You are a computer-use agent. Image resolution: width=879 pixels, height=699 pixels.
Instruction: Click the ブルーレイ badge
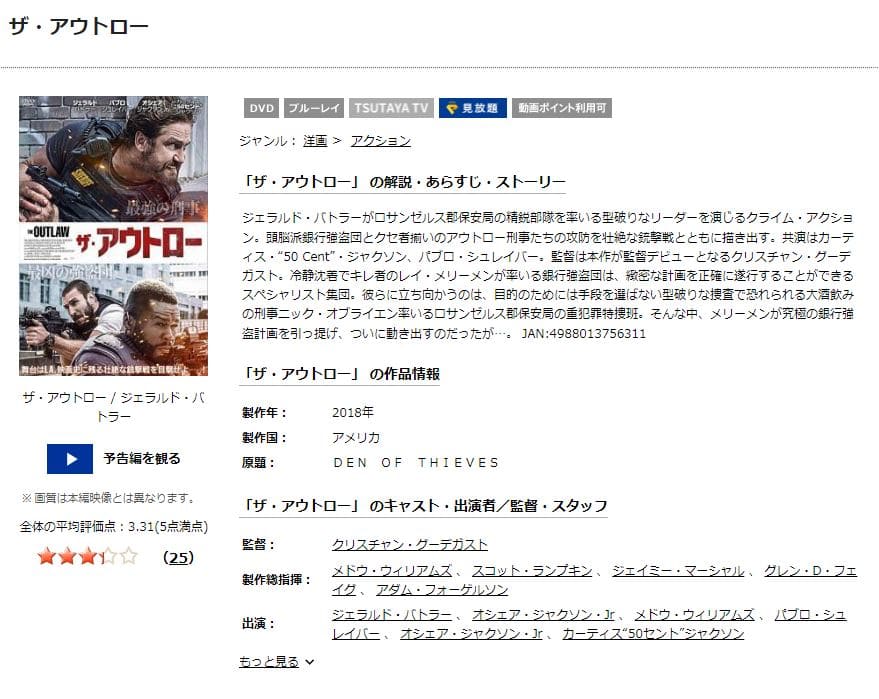(314, 108)
